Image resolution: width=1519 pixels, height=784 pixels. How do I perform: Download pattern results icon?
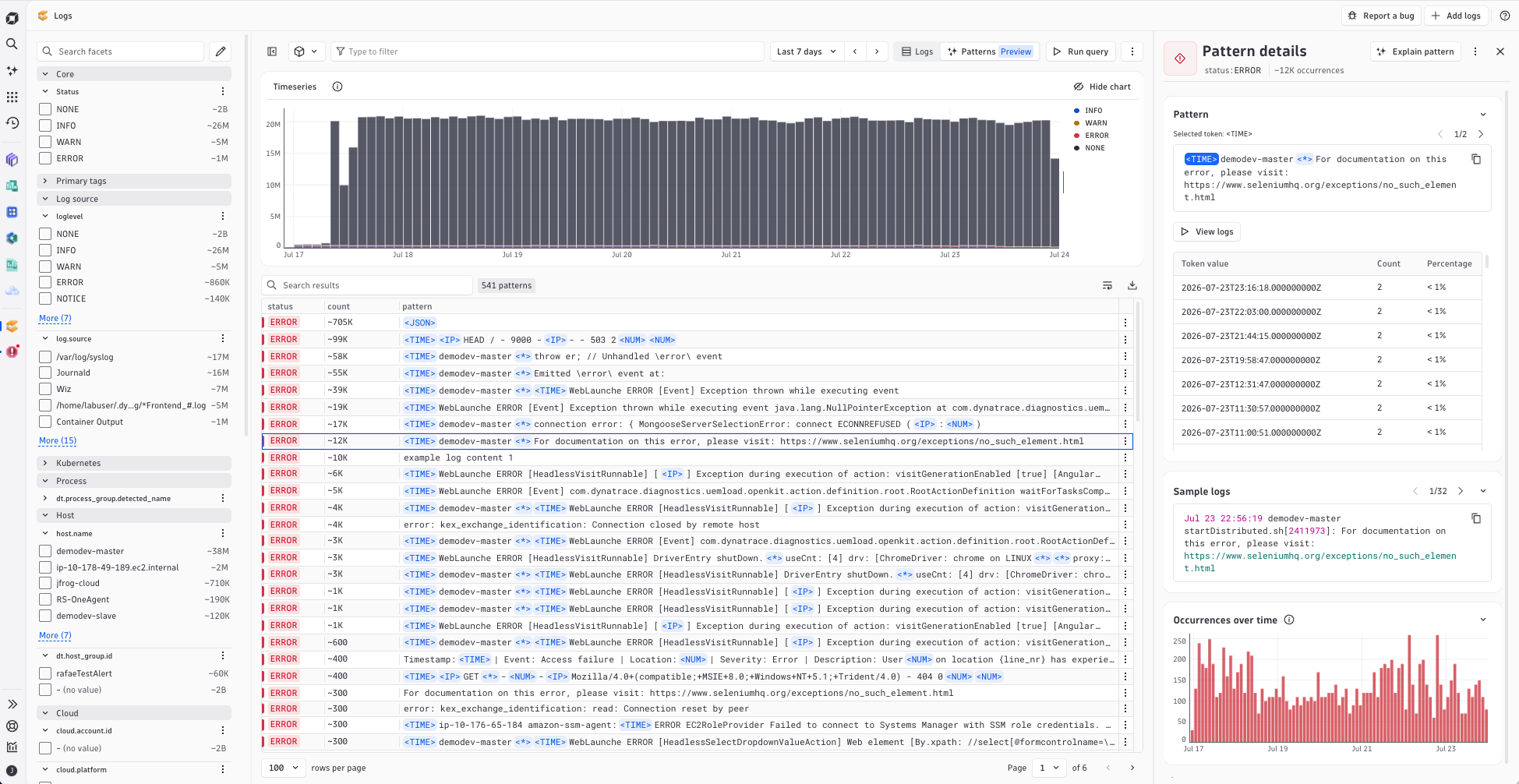[1132, 285]
